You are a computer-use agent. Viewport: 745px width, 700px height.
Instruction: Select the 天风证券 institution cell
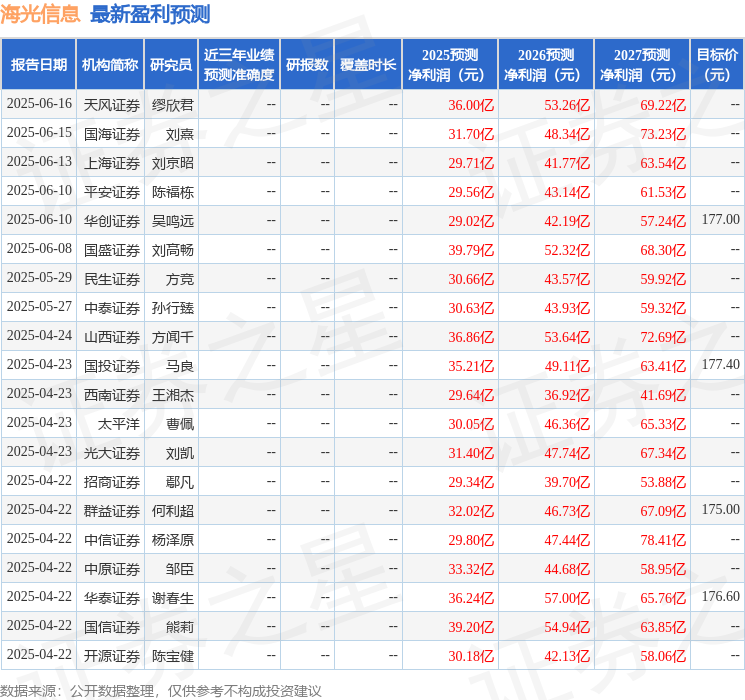coord(112,105)
